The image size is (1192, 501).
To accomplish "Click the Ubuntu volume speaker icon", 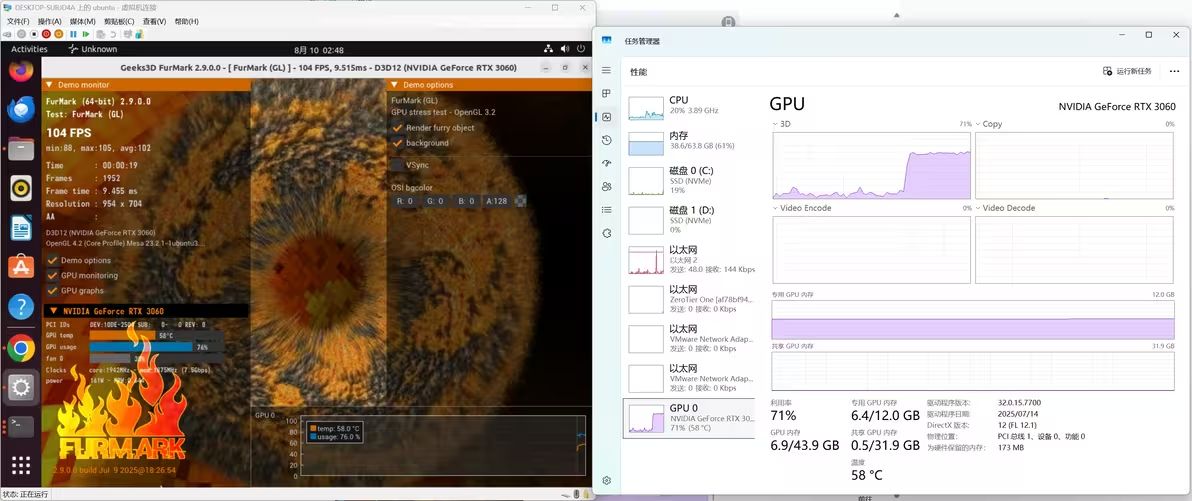I will (x=565, y=49).
